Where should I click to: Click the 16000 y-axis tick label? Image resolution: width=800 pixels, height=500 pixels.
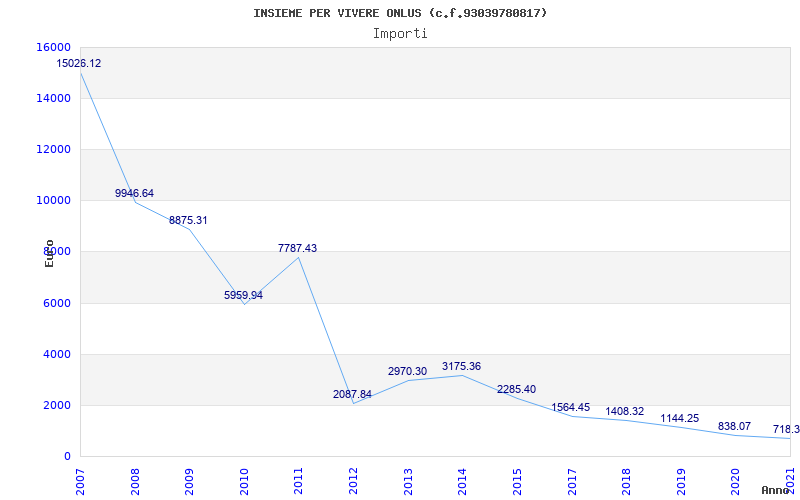54,47
